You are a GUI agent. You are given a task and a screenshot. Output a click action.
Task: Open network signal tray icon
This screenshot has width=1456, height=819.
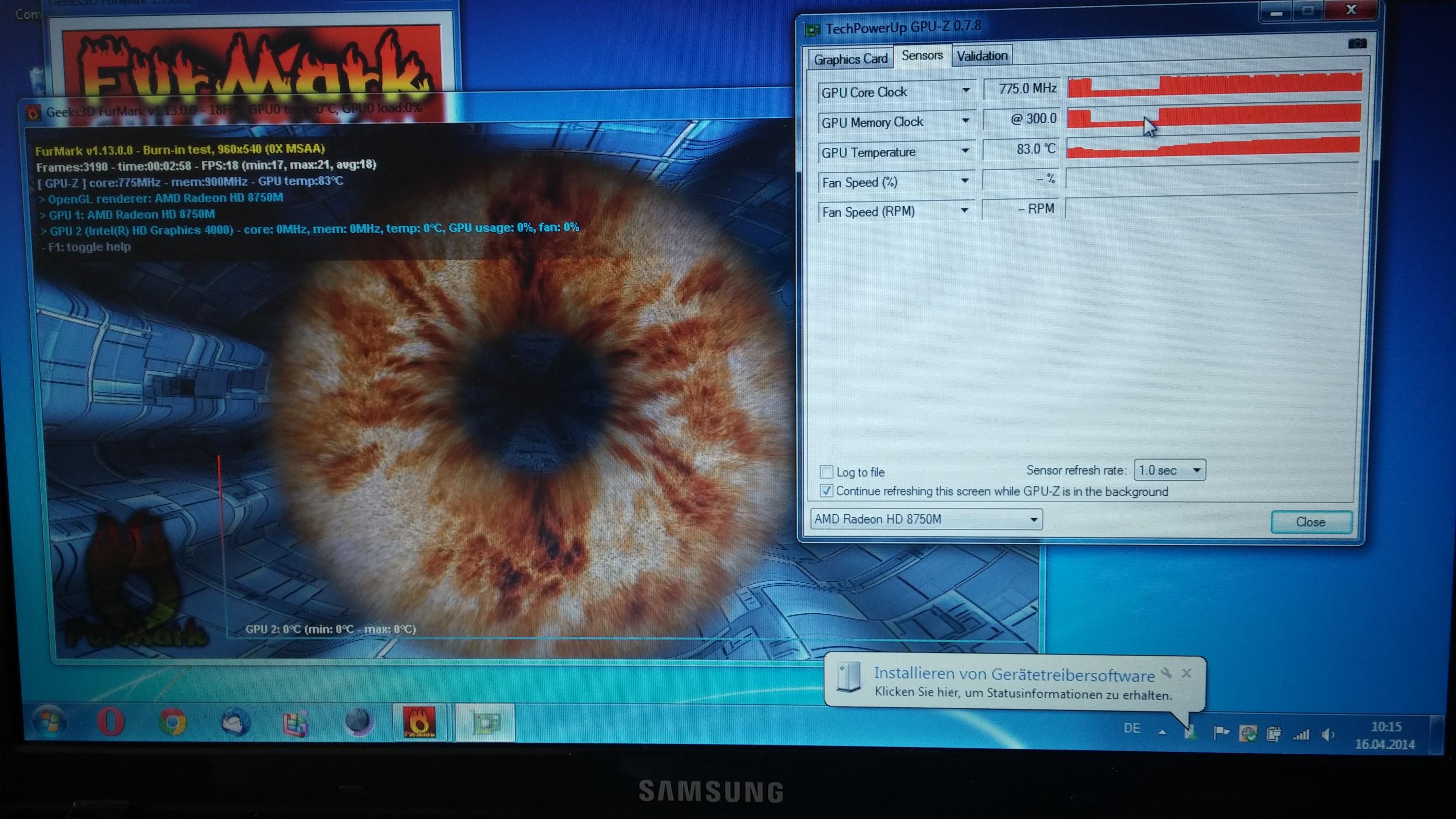(1301, 735)
